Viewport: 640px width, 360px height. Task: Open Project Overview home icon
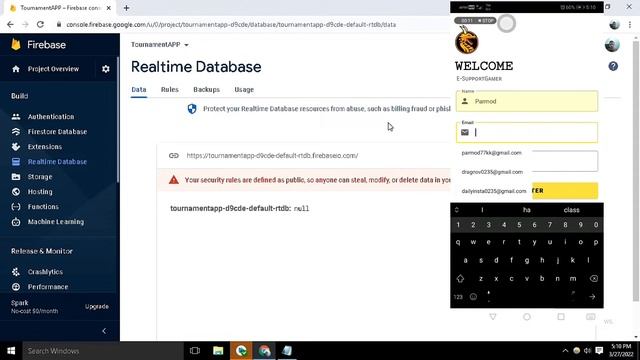tap(16, 69)
